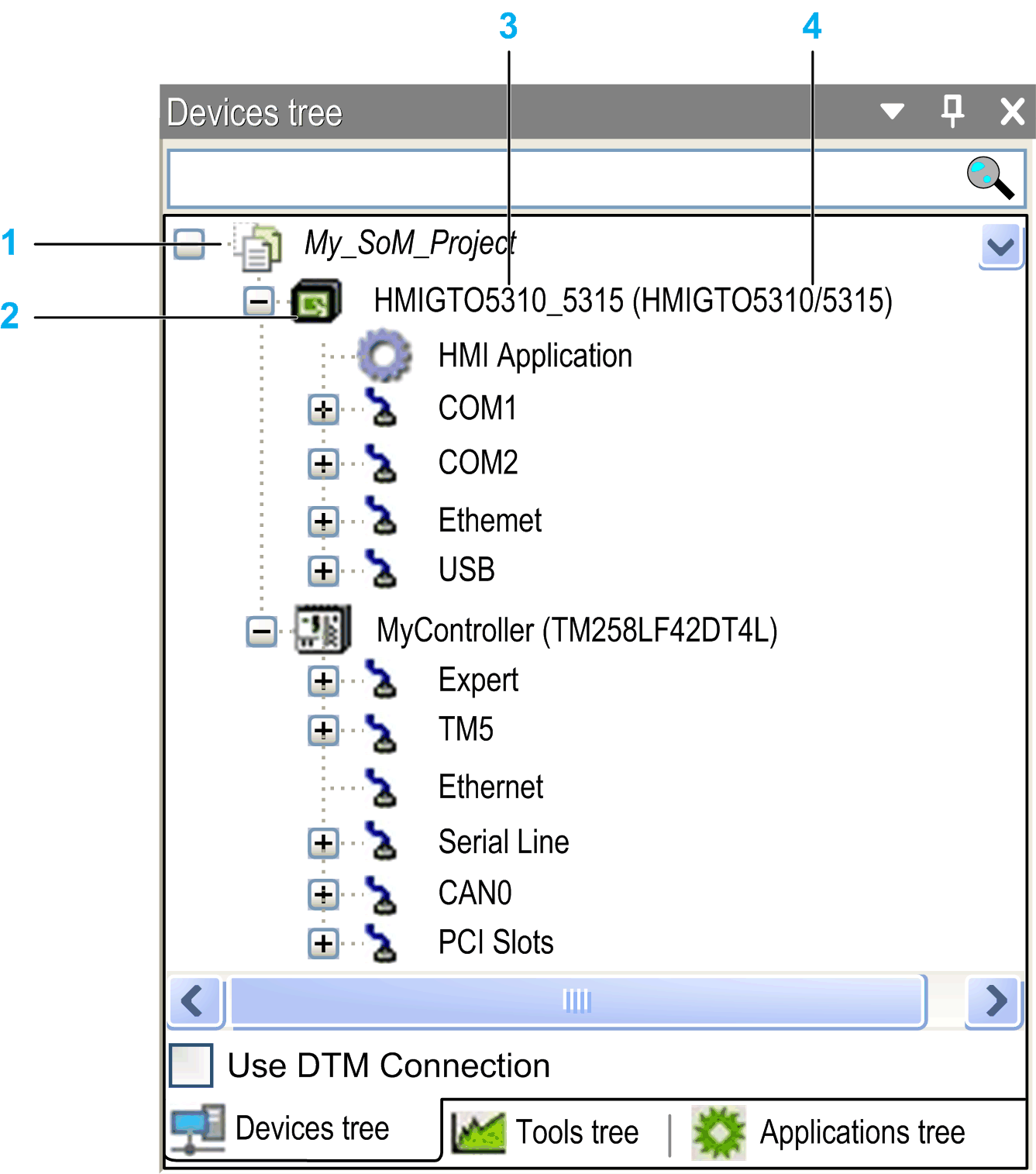The width and height of the screenshot is (1036, 1174).
Task: Expand the Expert node
Action: (x=323, y=681)
